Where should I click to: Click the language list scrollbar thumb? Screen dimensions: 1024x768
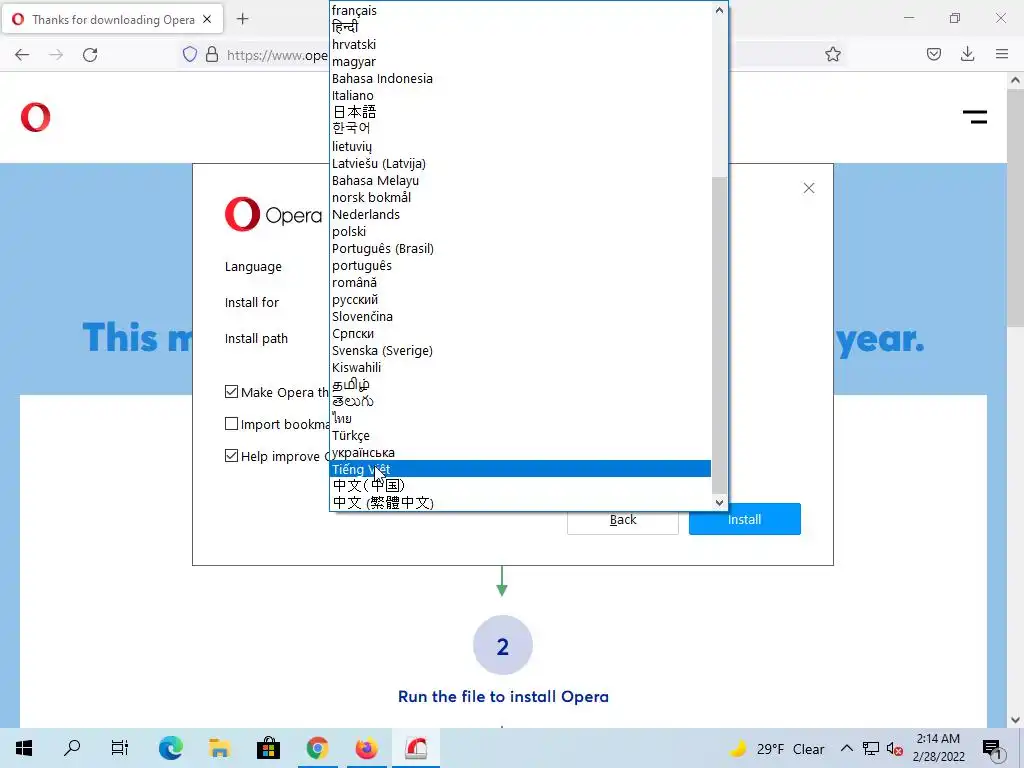click(x=719, y=335)
